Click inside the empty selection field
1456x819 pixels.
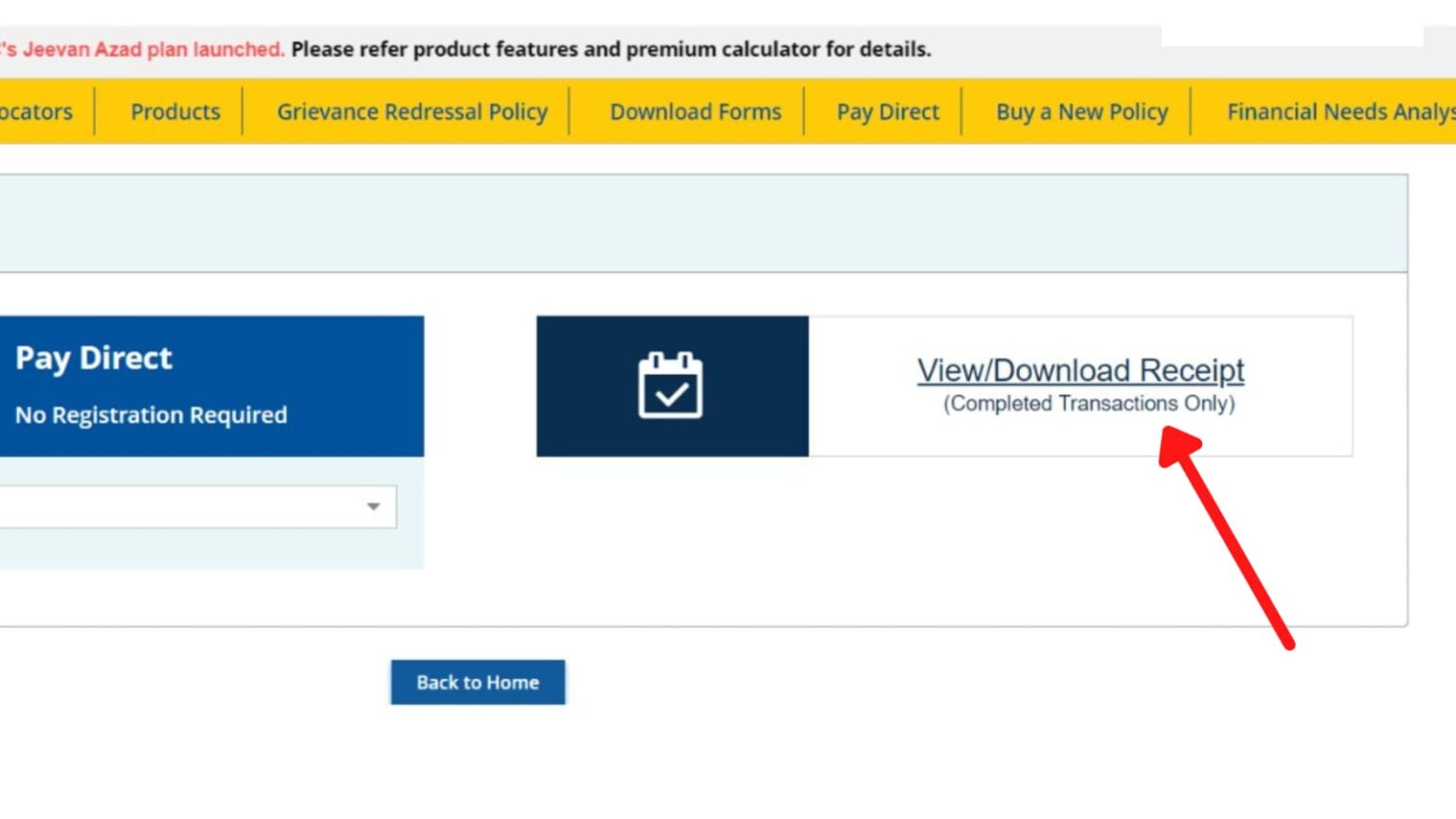tap(171, 506)
